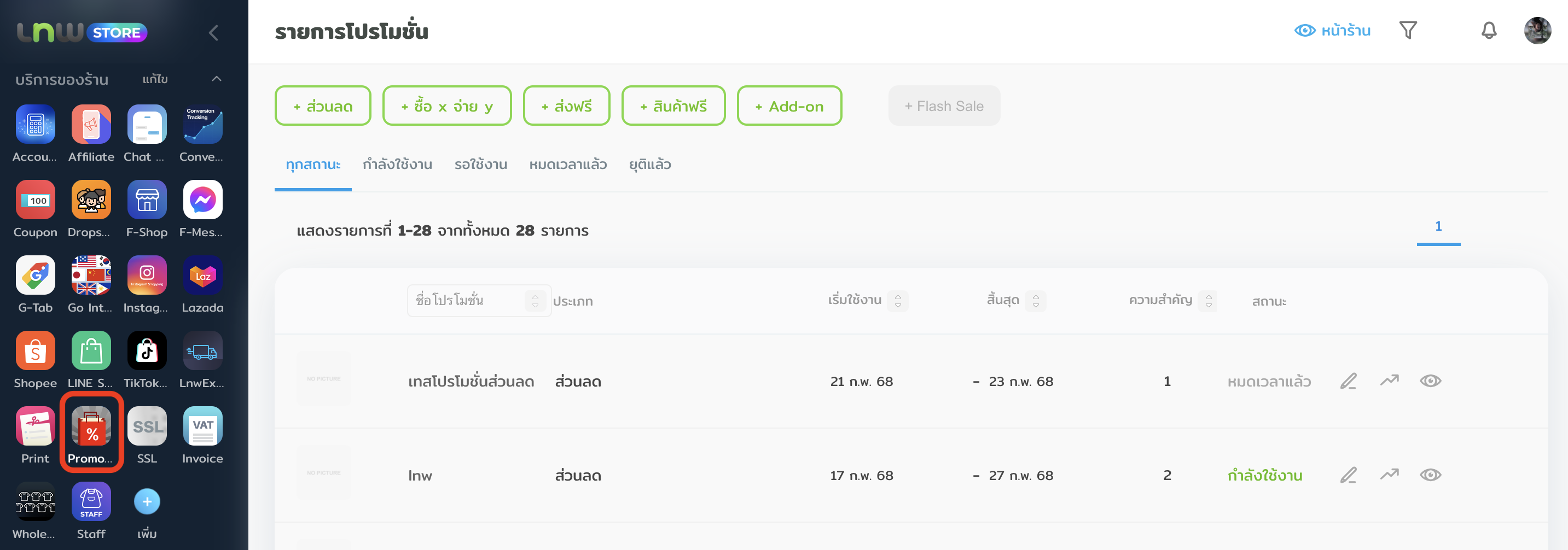Open the Shopee service icon
1568x550 pixels.
click(x=36, y=351)
